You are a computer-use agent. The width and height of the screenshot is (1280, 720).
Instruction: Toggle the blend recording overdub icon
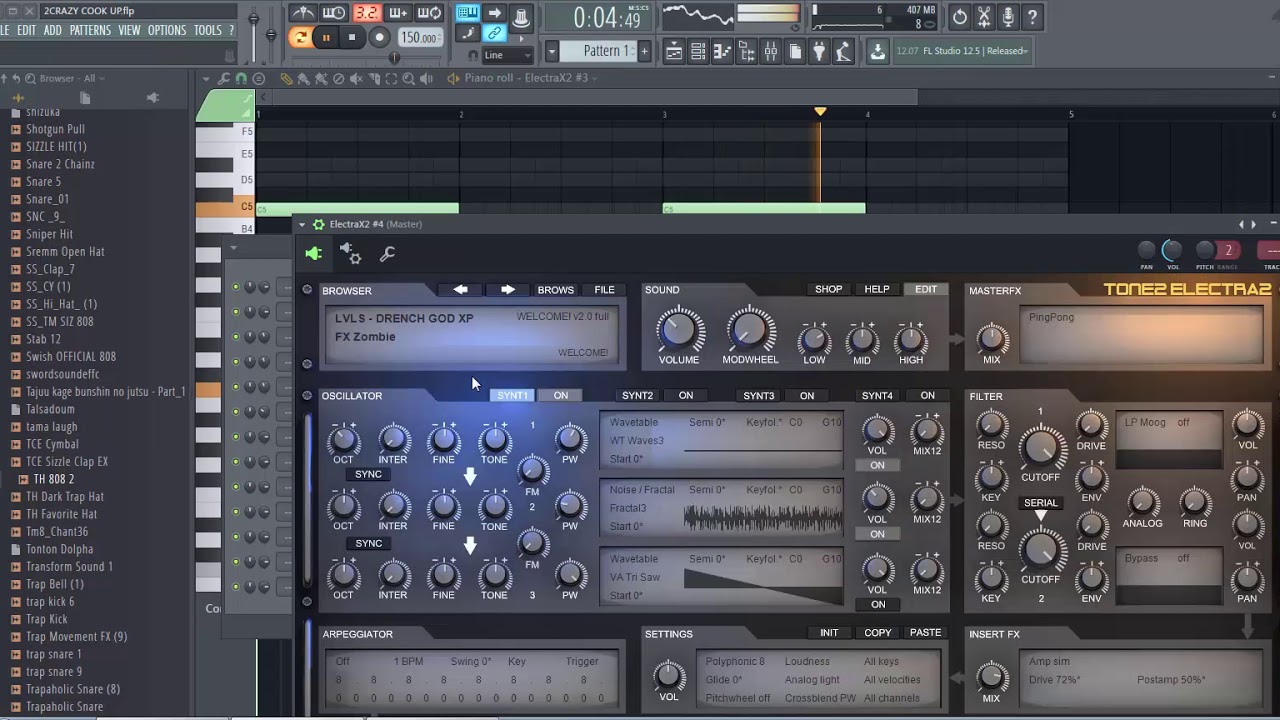click(398, 13)
